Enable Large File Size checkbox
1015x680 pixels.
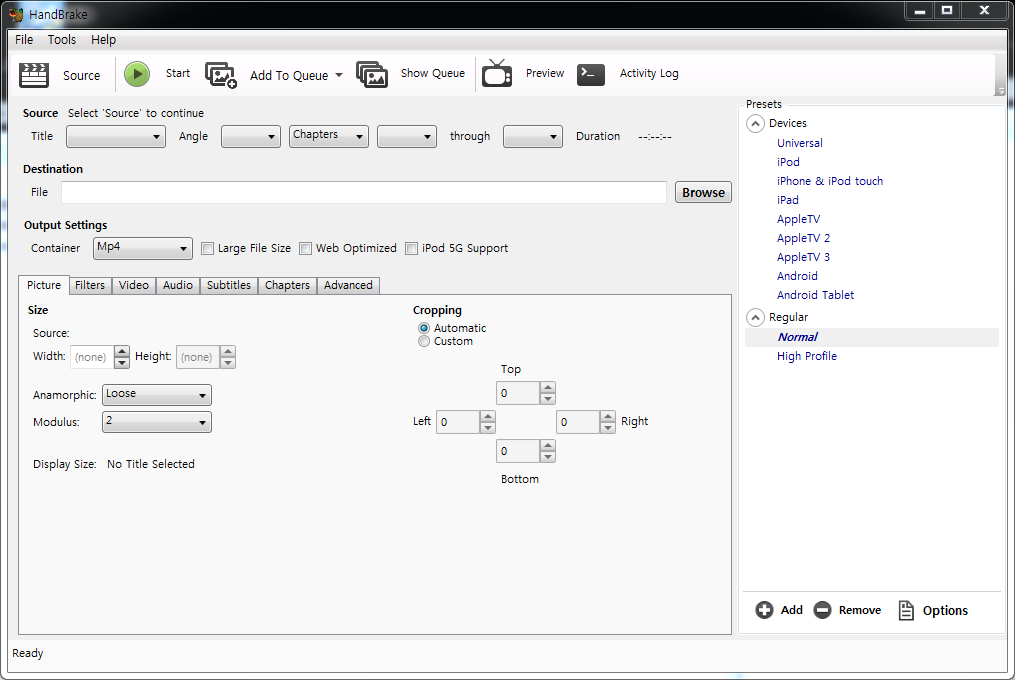tap(207, 249)
